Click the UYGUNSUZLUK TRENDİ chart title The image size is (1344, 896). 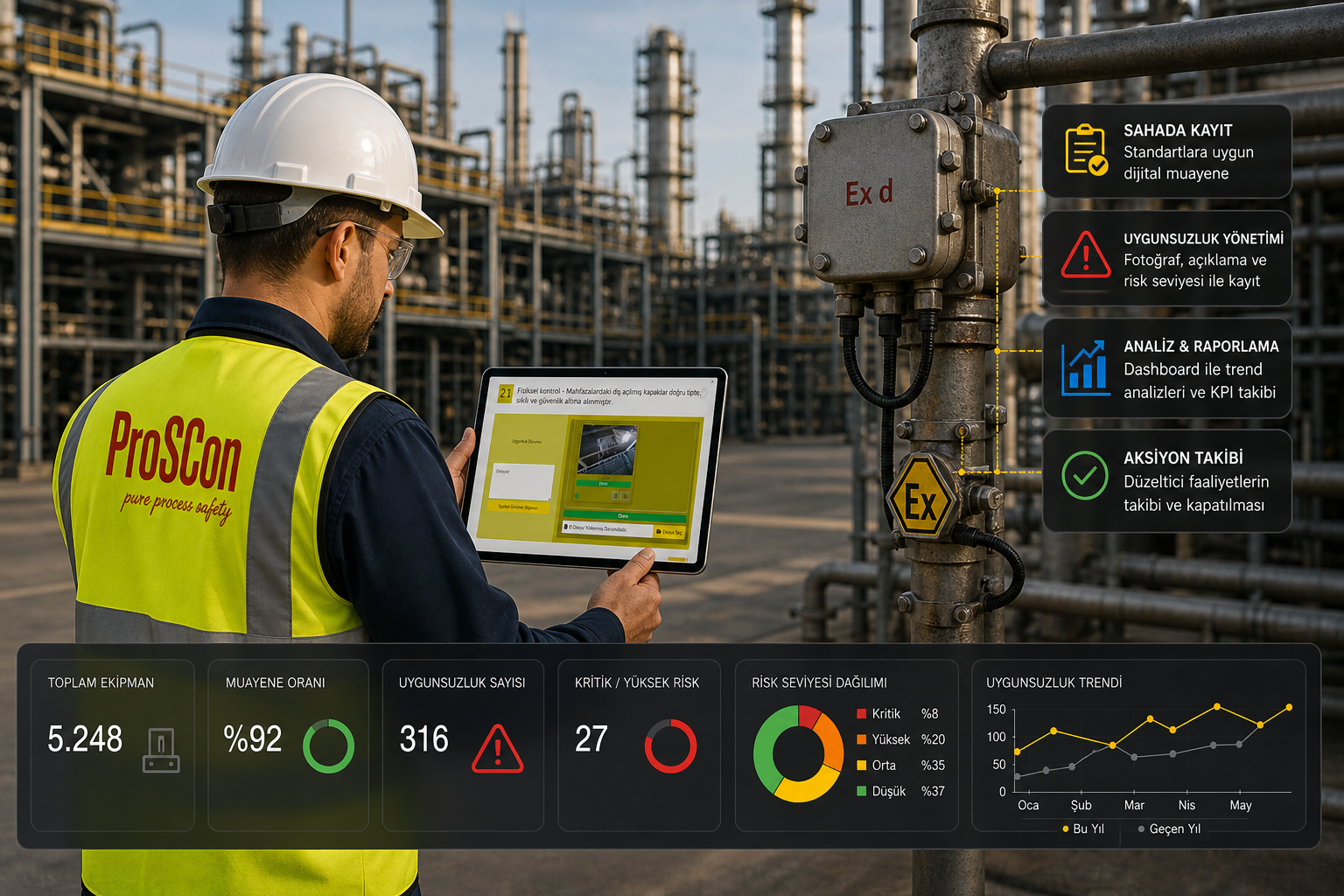click(1054, 682)
